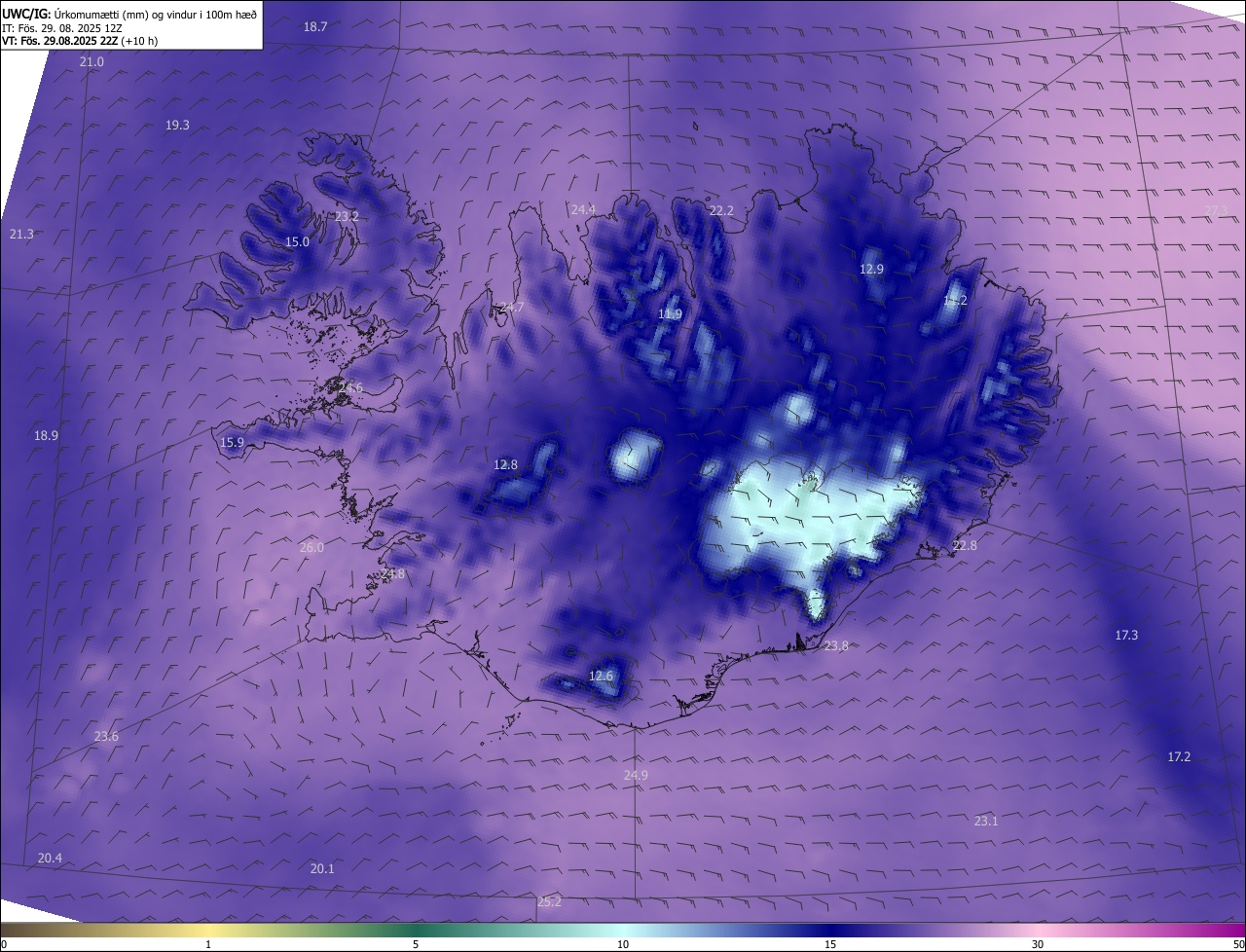The image size is (1246, 952).
Task: Click the 23.8 value label
Action: click(x=836, y=646)
